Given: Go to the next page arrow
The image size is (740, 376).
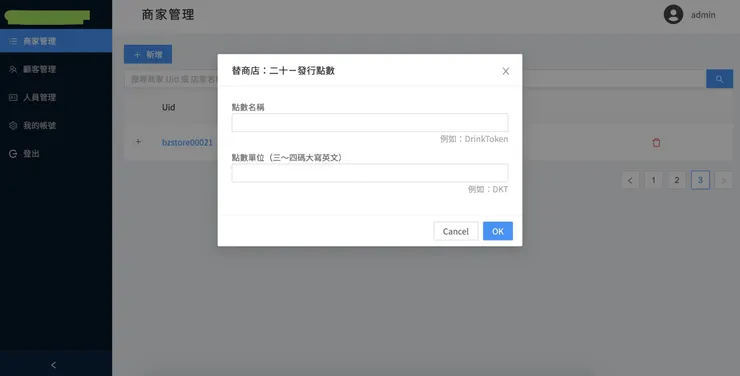Looking at the screenshot, I should 723,180.
